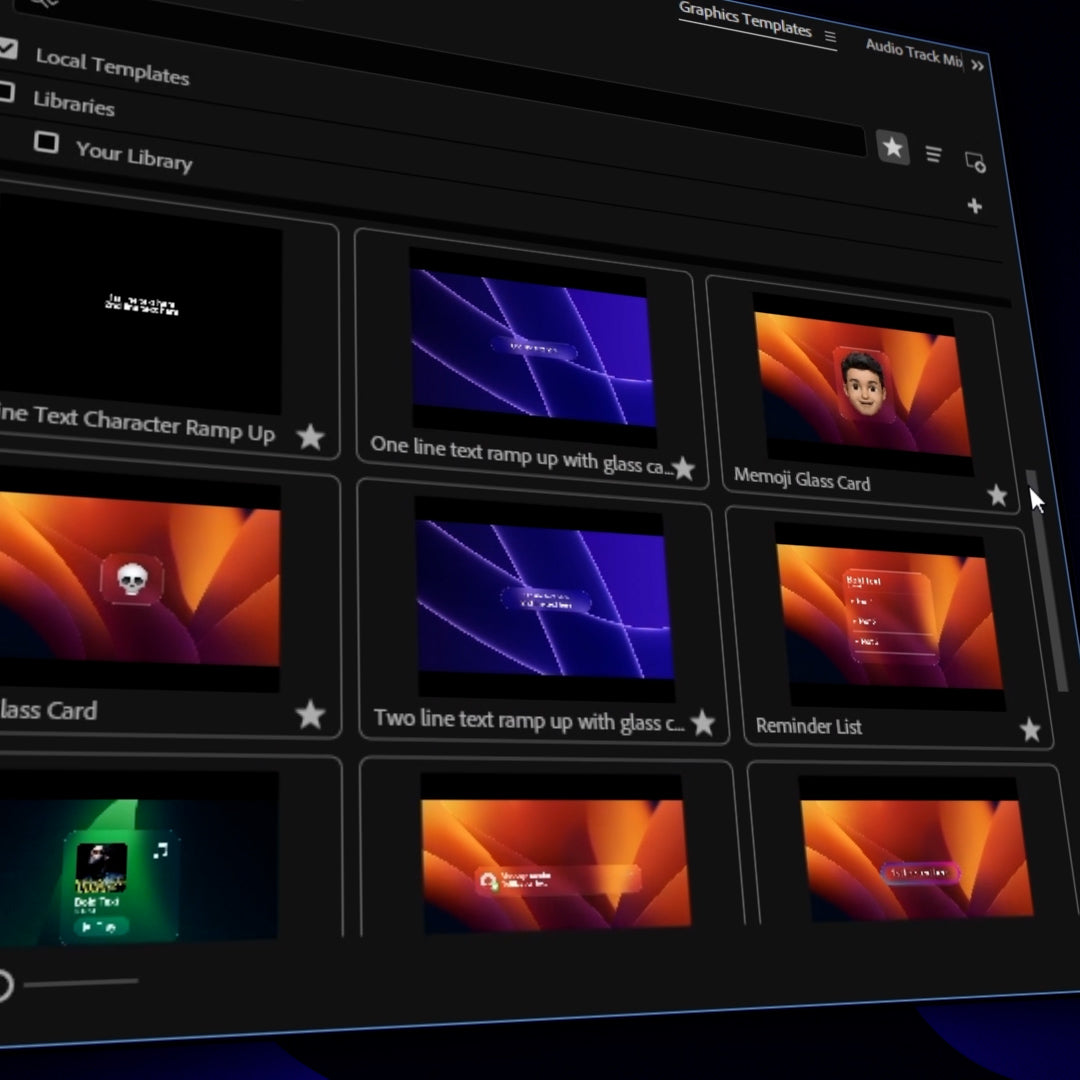Favorite One line text ramp up template
This screenshot has width=1080, height=1080.
(683, 468)
